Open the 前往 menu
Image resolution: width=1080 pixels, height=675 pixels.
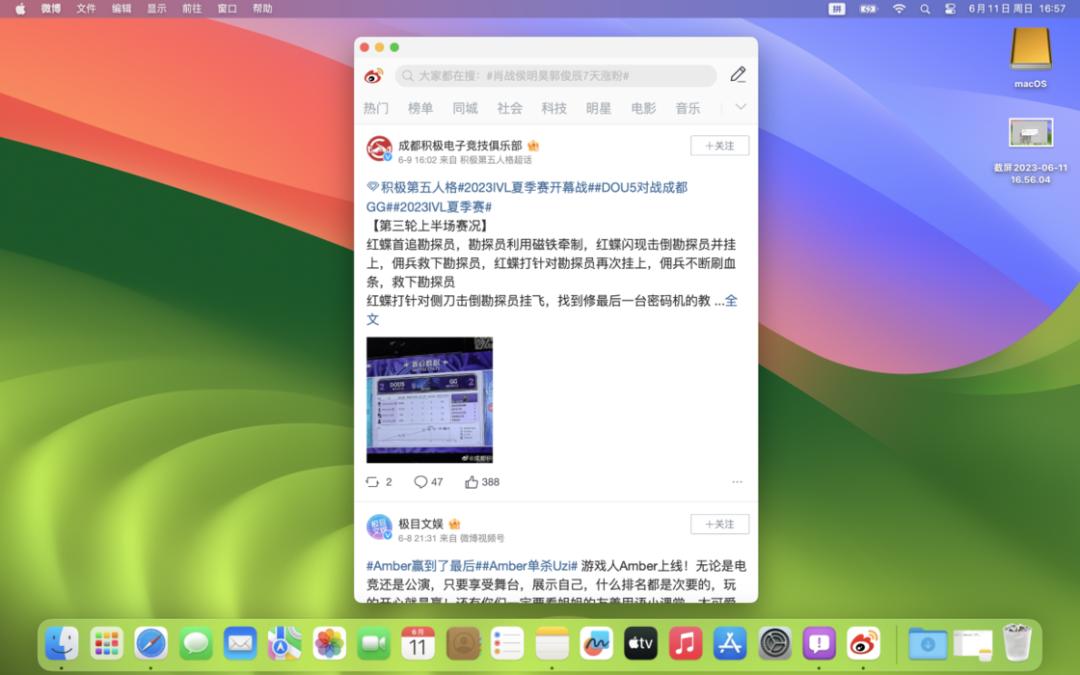(x=192, y=9)
